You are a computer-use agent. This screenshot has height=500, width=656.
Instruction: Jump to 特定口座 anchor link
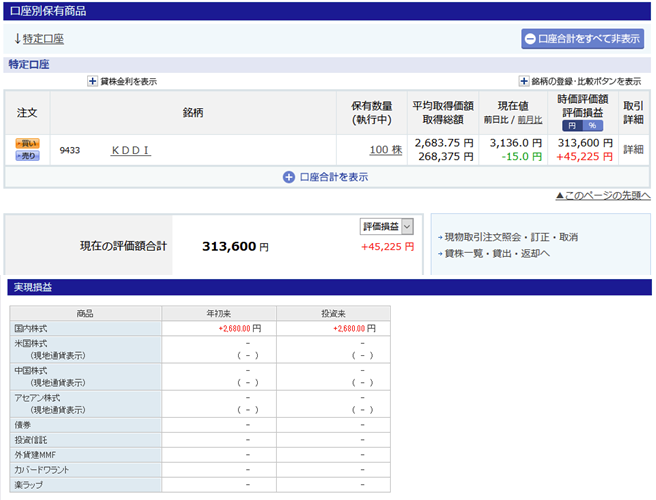[43, 39]
